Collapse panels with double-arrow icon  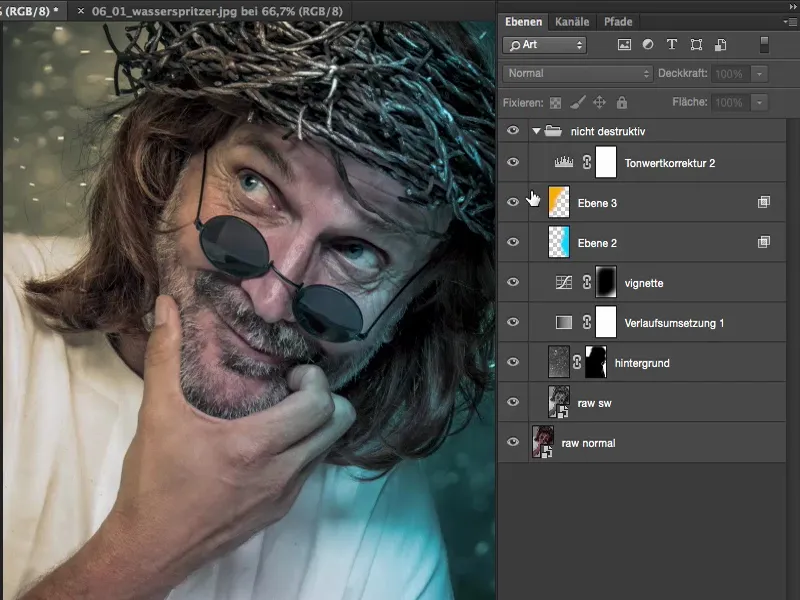792,6
